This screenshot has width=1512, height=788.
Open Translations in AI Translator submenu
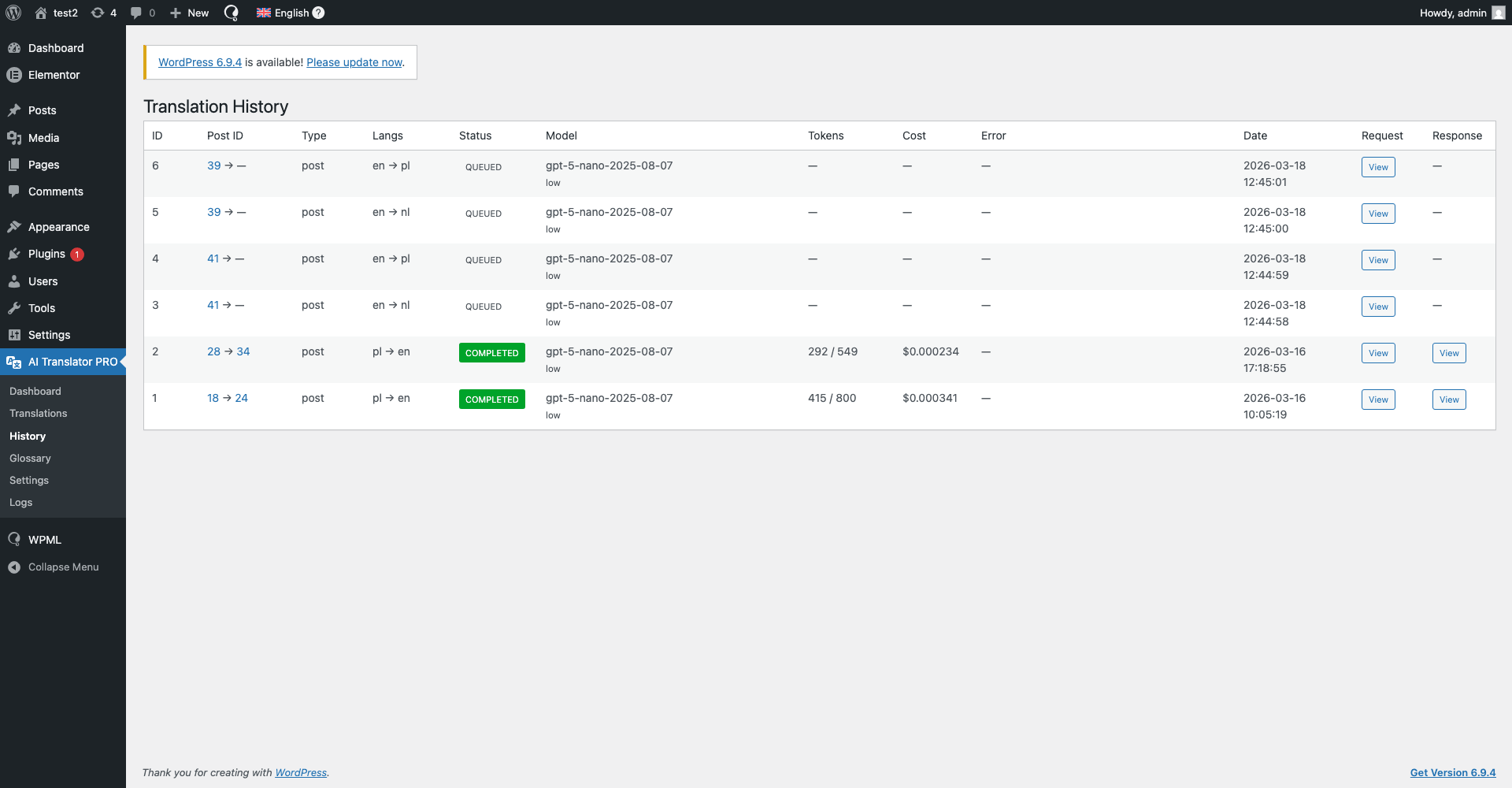point(39,413)
